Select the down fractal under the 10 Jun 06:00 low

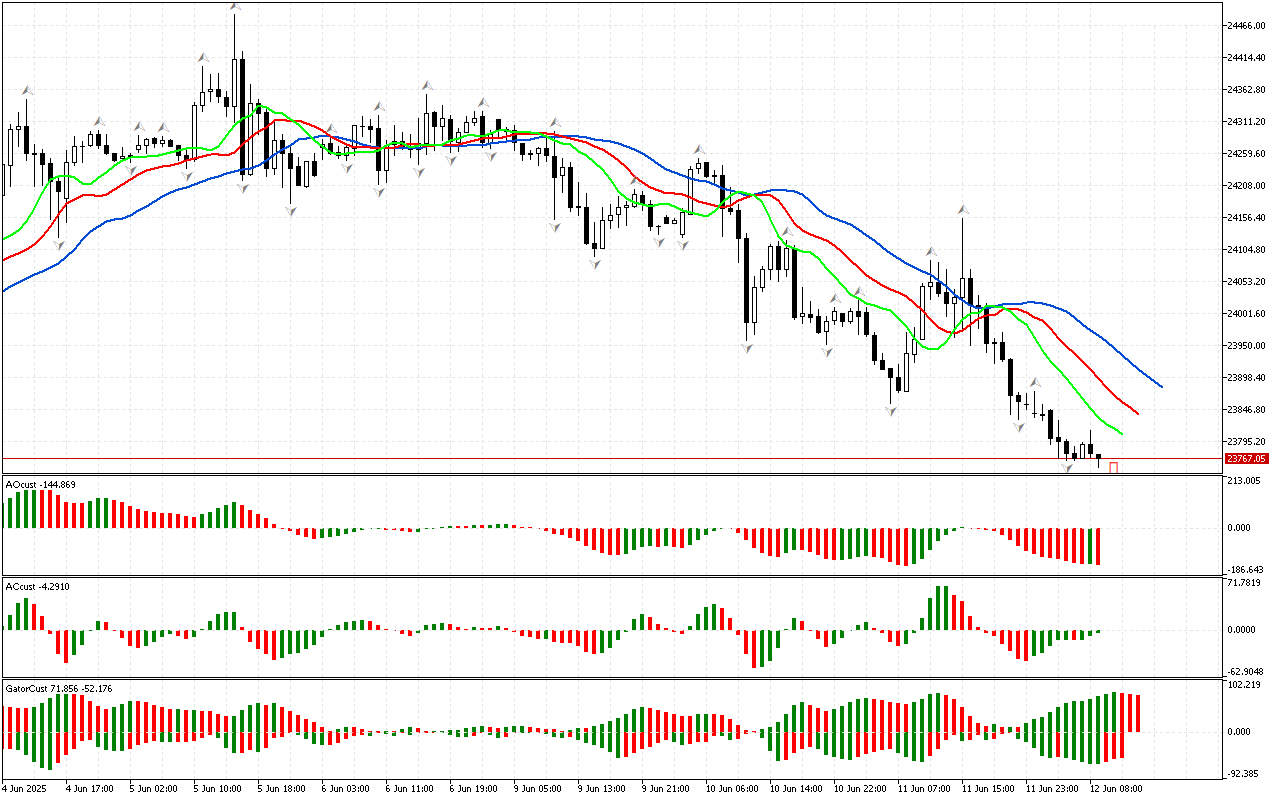tap(747, 347)
